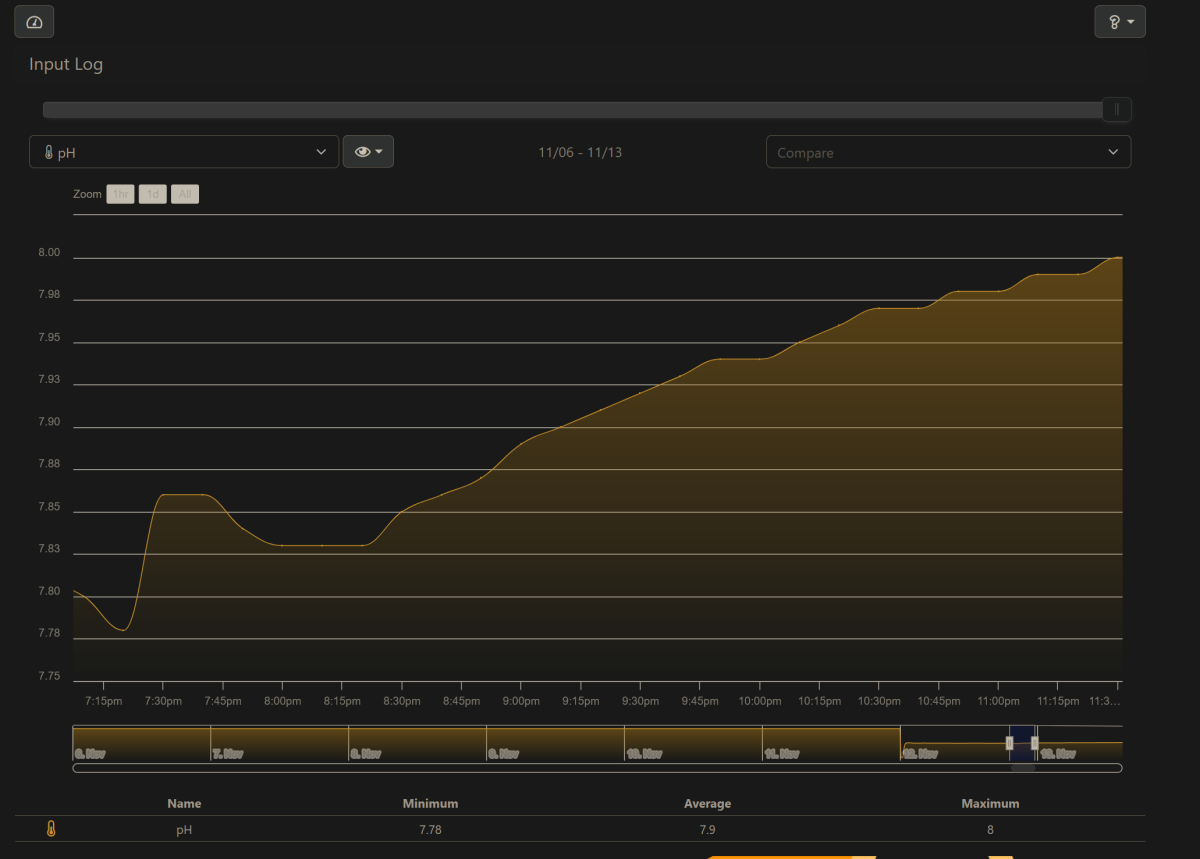Click the Name column header
Viewport: 1200px width, 859px height.
tap(184, 803)
